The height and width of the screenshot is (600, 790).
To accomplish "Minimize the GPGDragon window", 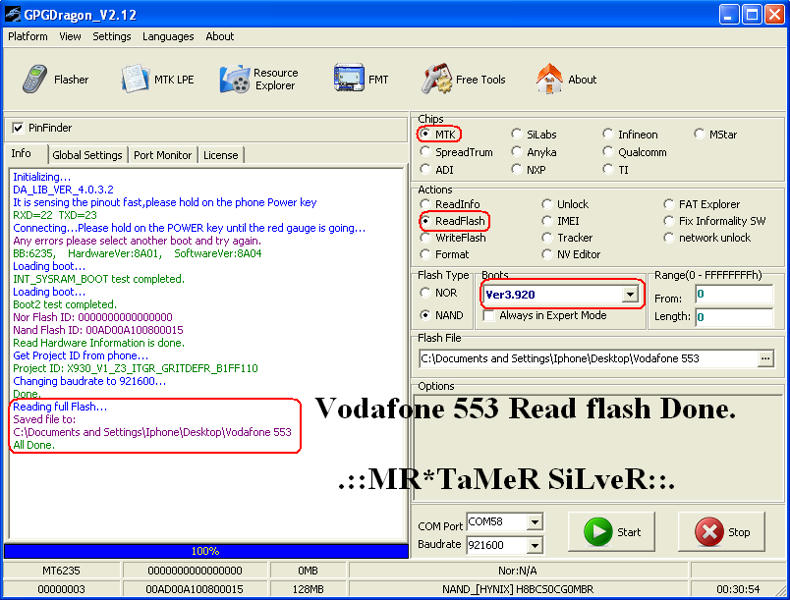I will coord(729,15).
